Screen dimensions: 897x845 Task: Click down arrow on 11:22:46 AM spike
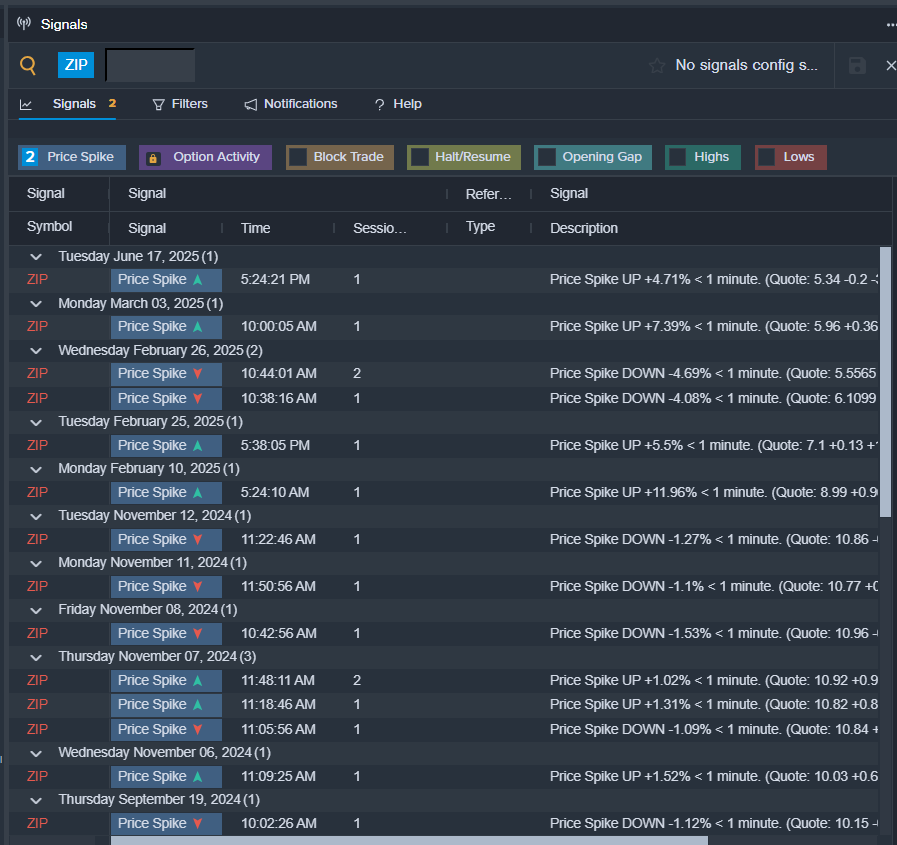198,539
